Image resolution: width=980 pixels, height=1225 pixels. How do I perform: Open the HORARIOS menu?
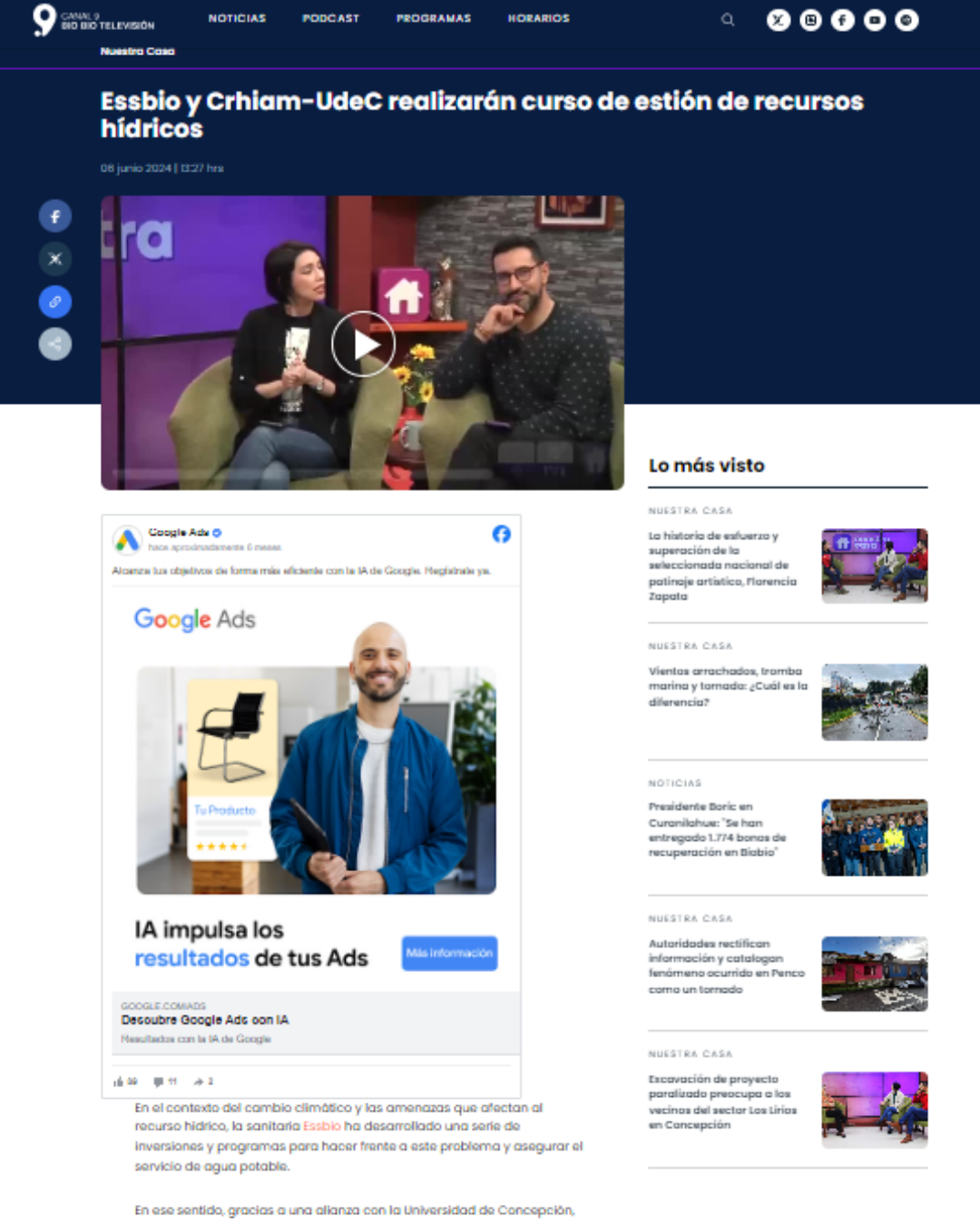click(x=539, y=18)
